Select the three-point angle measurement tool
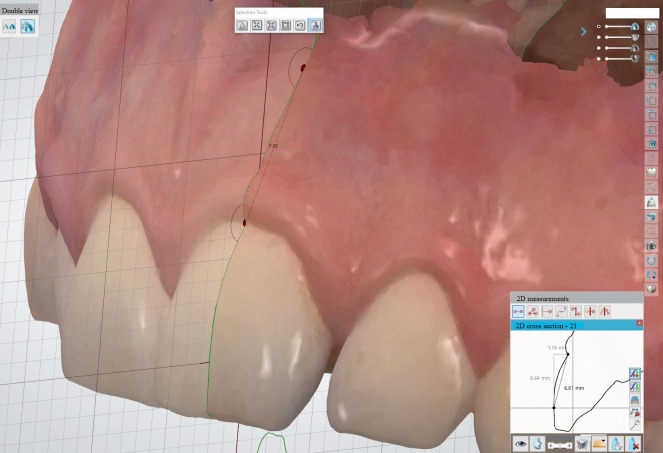This screenshot has width=663, height=453. [532, 312]
